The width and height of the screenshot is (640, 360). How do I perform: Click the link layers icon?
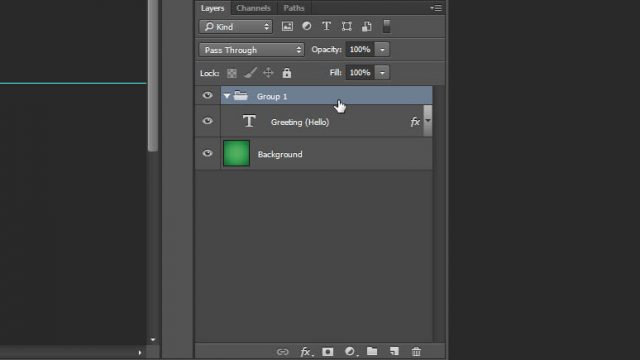282,351
